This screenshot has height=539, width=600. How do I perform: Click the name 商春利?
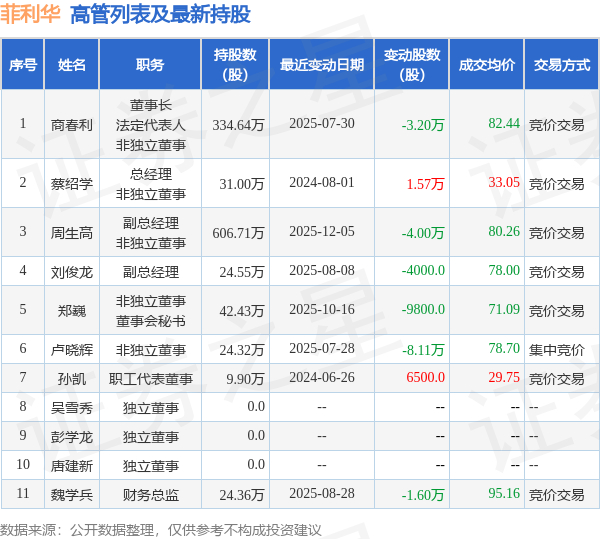72,125
